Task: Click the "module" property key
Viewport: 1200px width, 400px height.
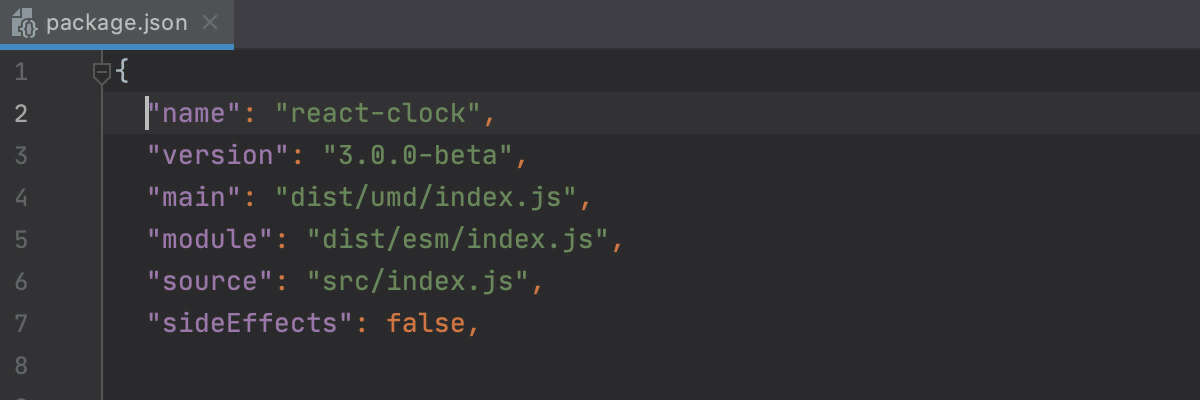Action: [211, 239]
